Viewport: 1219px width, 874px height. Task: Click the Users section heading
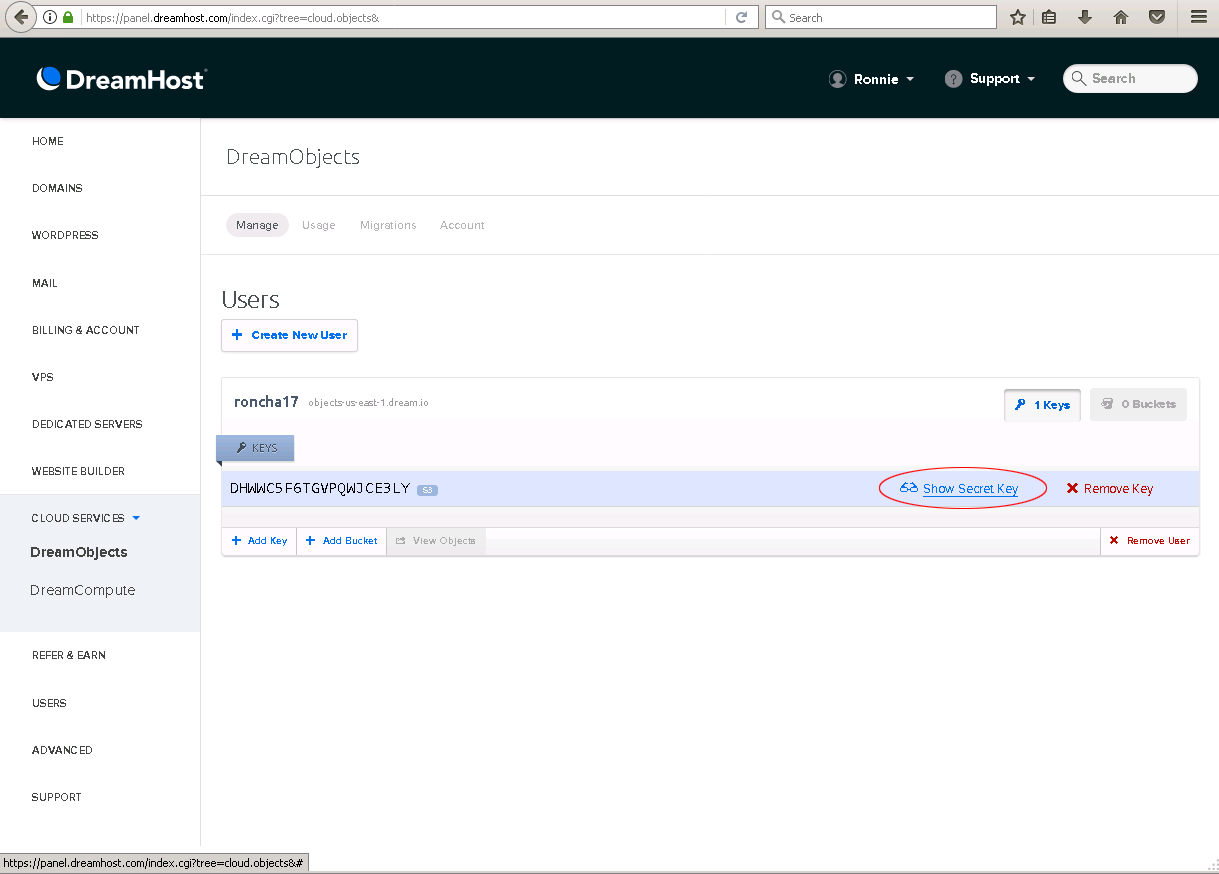[250, 299]
